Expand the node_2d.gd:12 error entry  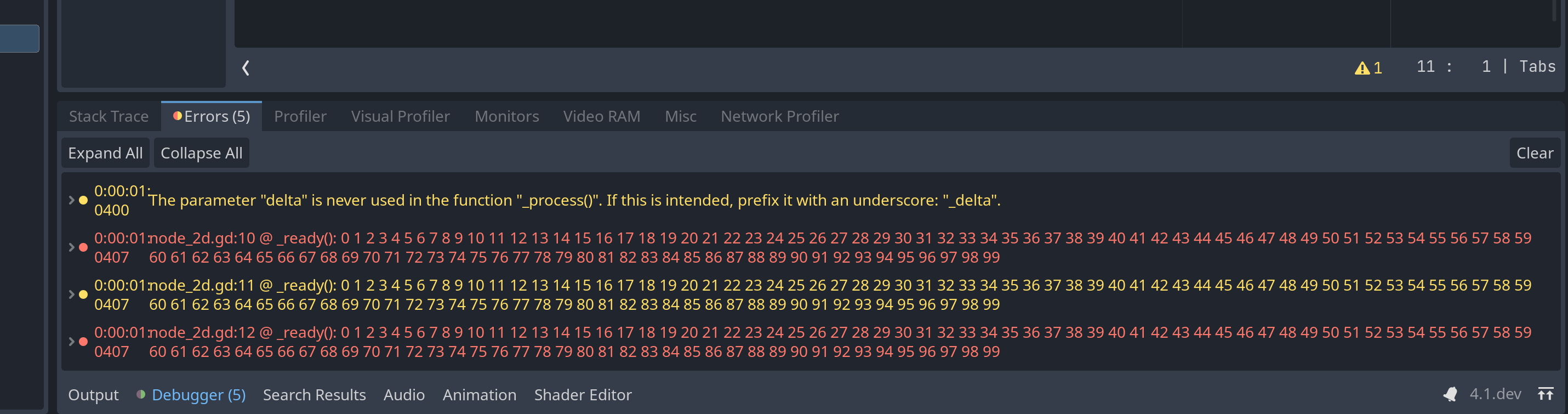(71, 341)
